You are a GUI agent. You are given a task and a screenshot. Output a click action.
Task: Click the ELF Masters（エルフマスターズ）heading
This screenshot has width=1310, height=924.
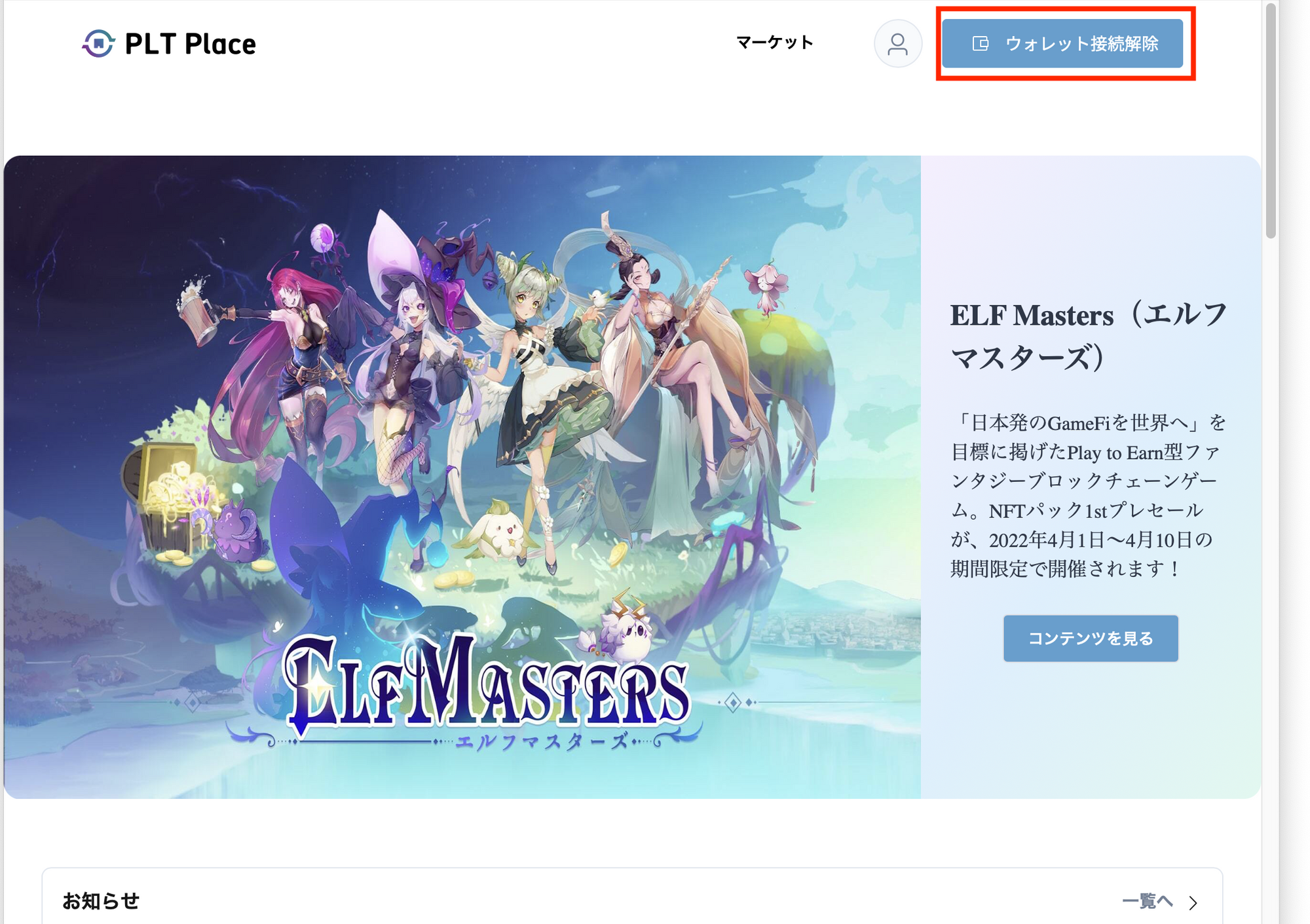pos(1089,337)
